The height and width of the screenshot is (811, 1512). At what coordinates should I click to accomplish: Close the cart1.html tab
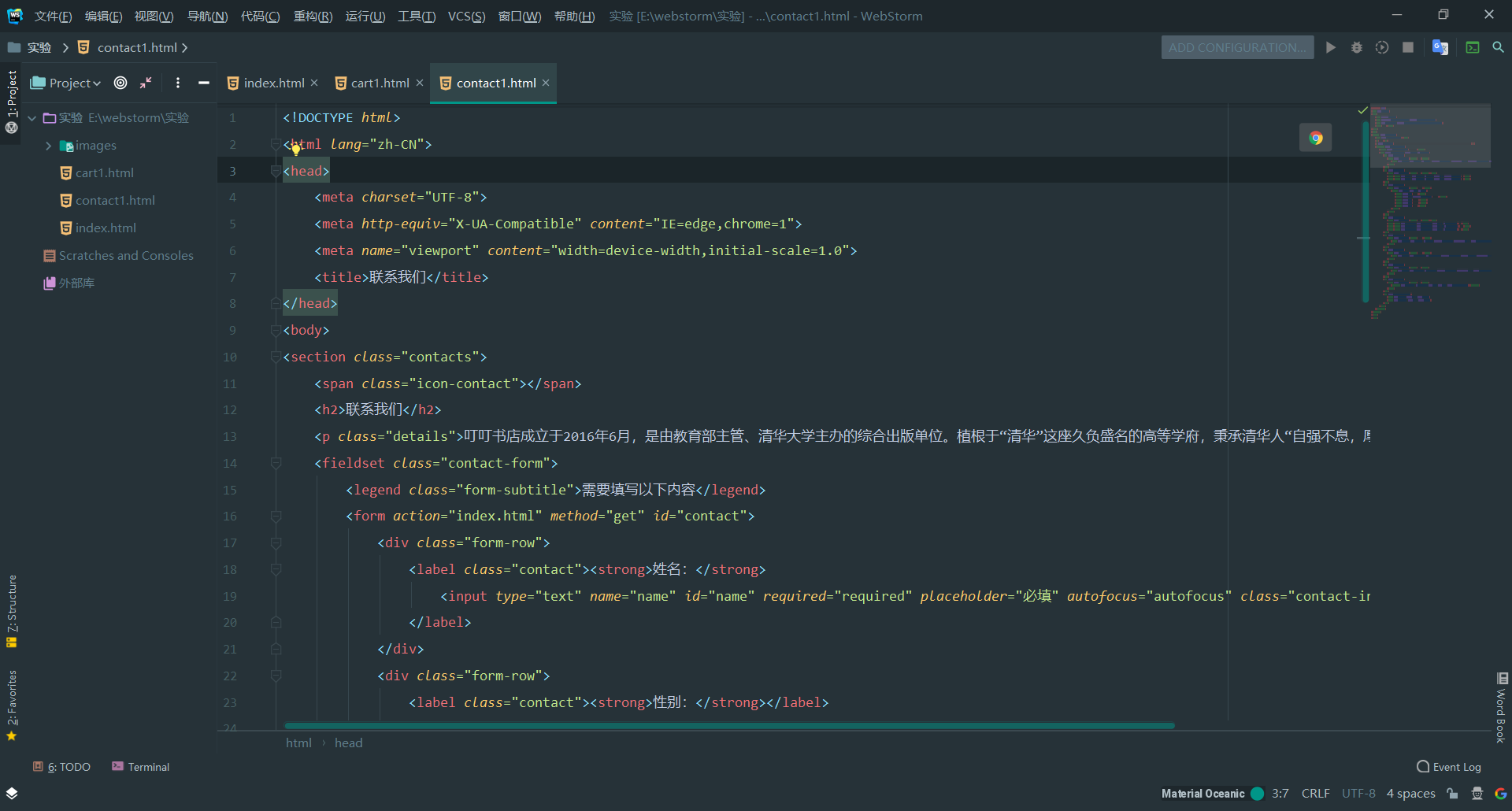tap(420, 83)
